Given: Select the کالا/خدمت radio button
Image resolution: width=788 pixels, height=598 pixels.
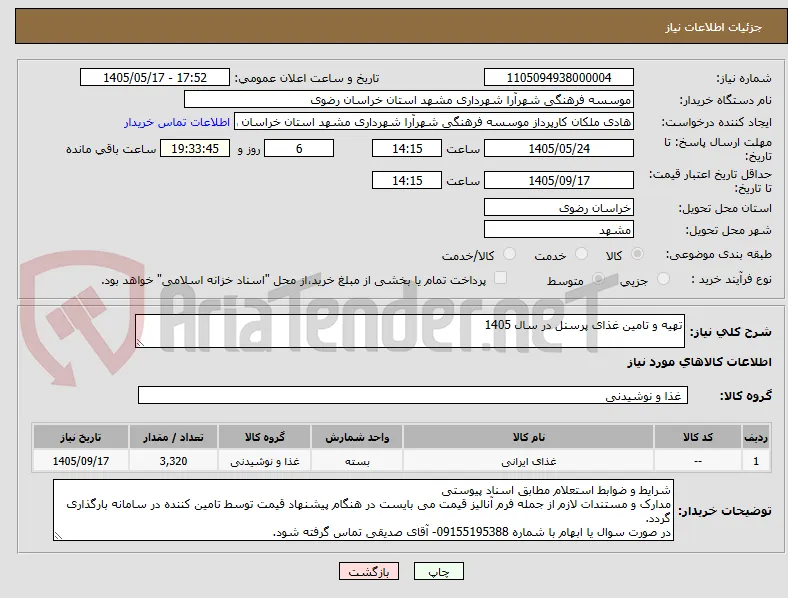Looking at the screenshot, I should point(510,254).
